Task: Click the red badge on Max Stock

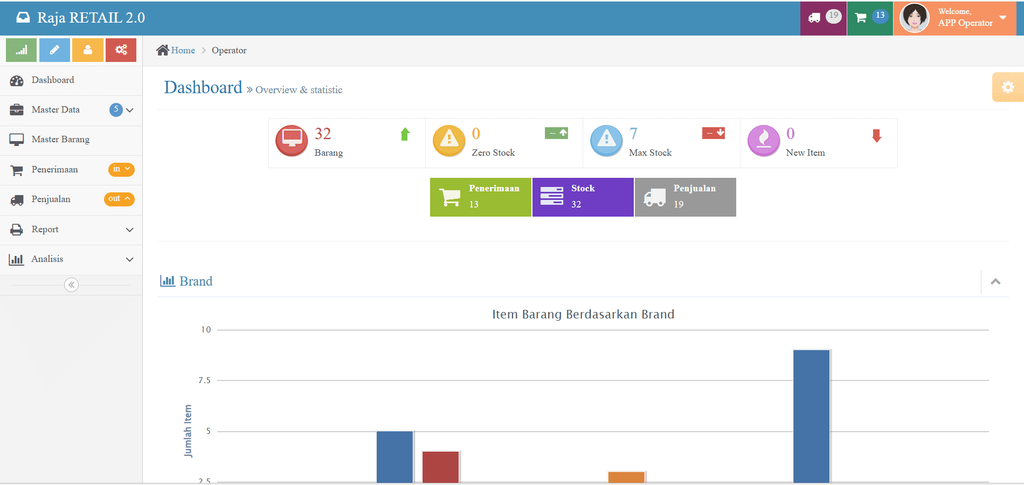Action: 714,133
